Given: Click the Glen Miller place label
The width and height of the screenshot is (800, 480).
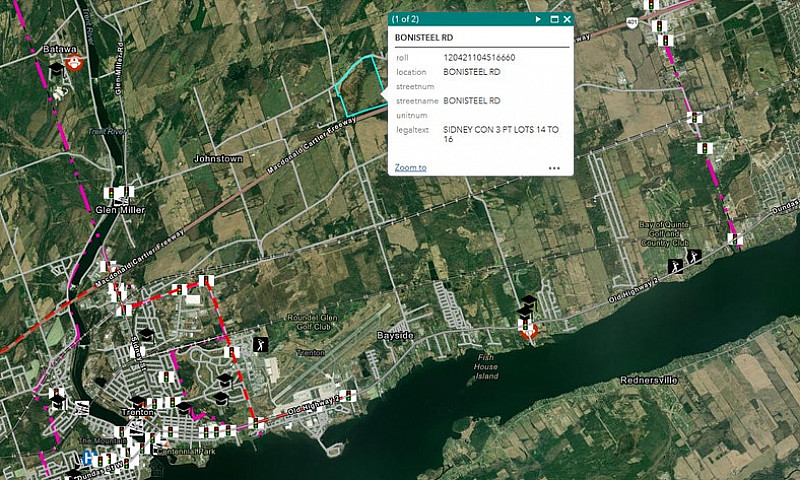Looking at the screenshot, I should (120, 210).
